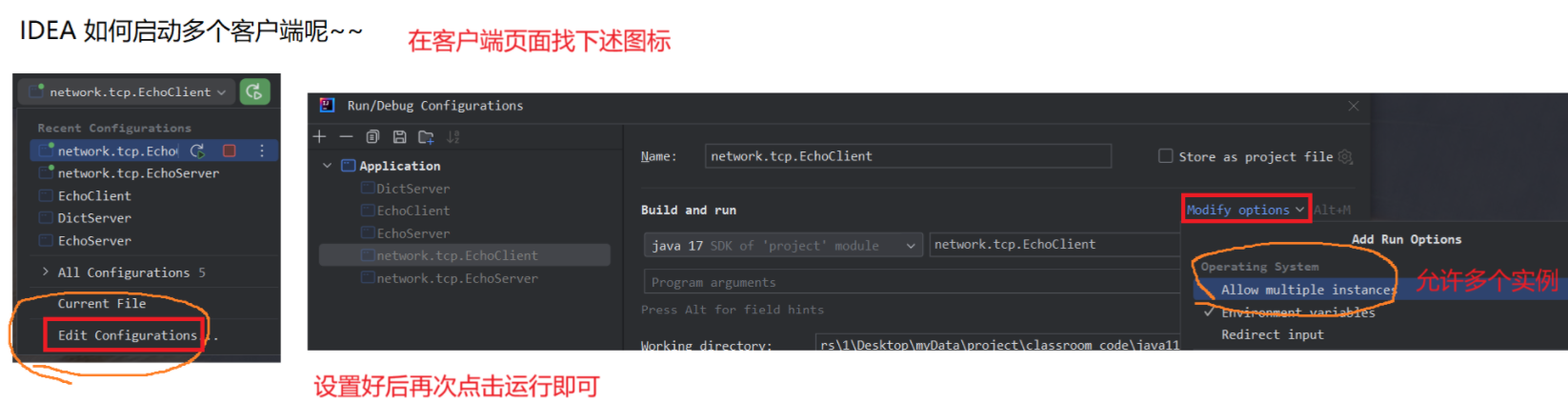
Task: Remove the selected configuration with the minus icon
Action: tap(346, 137)
